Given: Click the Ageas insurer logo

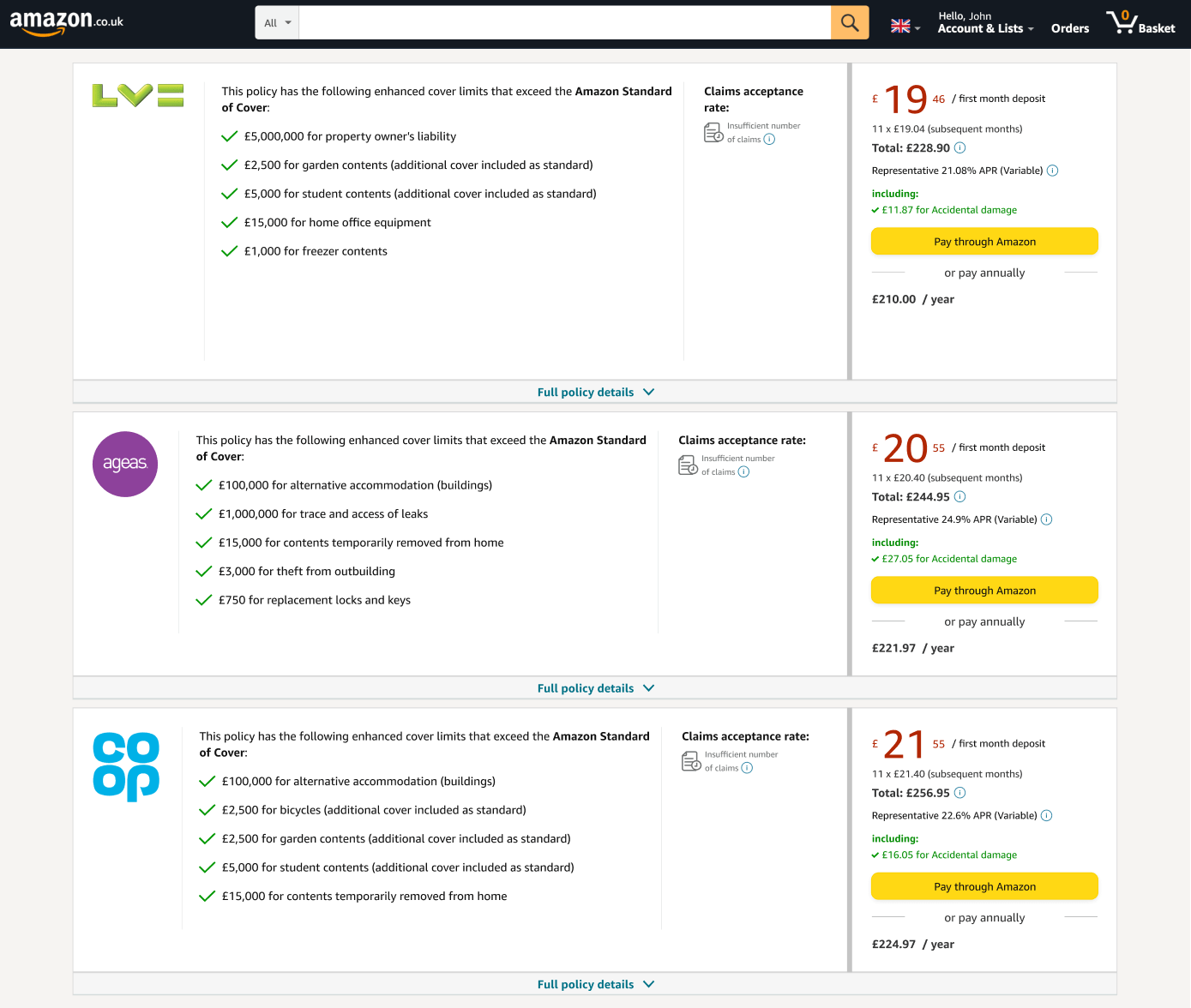Looking at the screenshot, I should (x=125, y=464).
